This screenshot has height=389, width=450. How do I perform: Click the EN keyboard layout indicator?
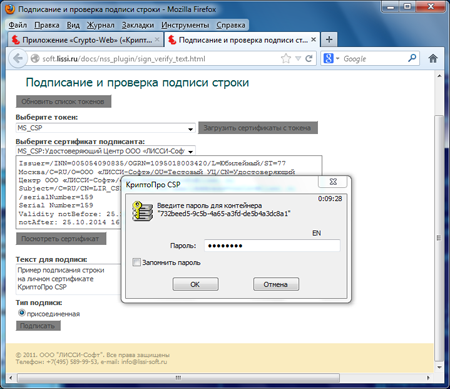pos(316,233)
